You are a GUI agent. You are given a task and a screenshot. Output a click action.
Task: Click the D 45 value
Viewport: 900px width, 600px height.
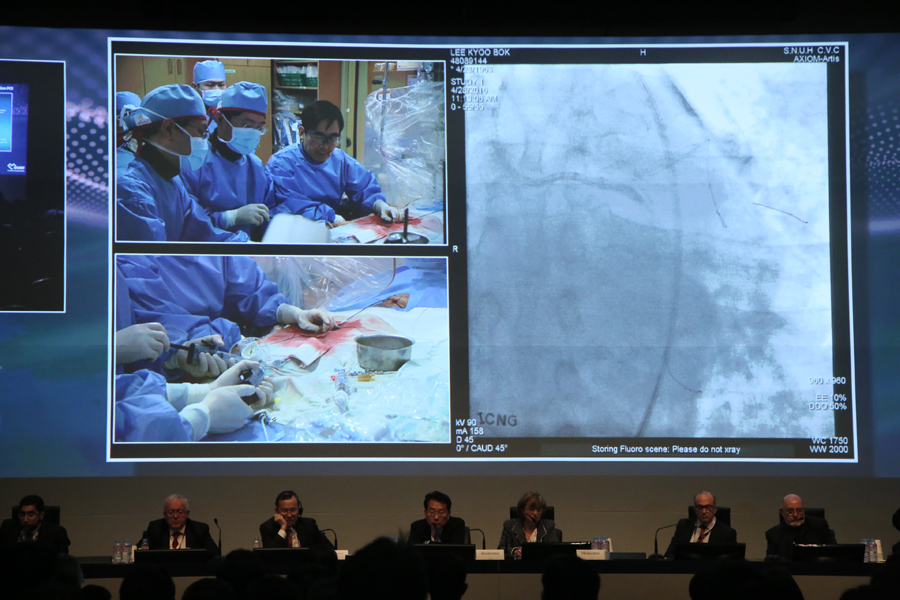pyautogui.click(x=464, y=439)
